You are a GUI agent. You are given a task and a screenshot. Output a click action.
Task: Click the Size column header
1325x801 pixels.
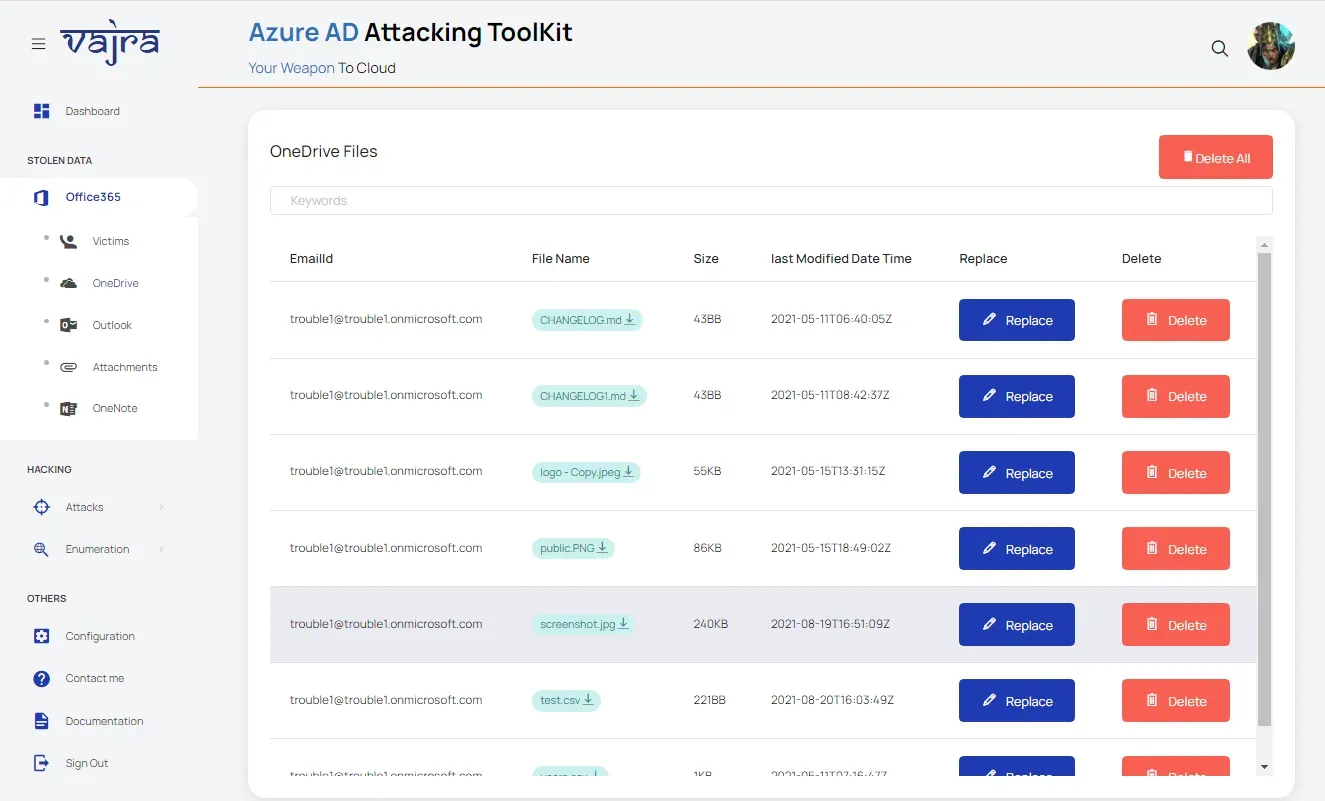pos(706,258)
